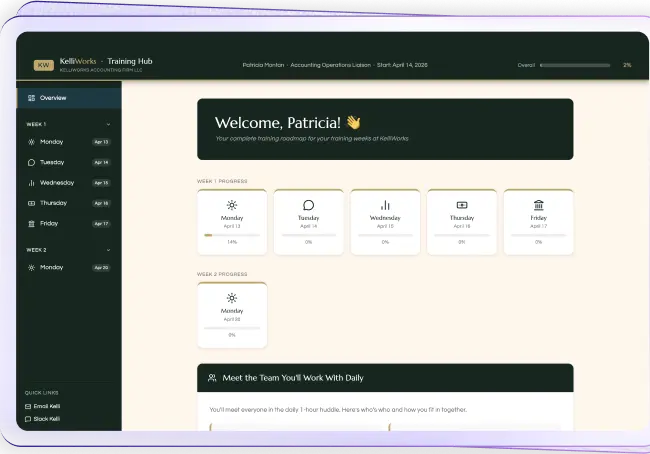Click the Thursday card icon
This screenshot has height=454, width=650.
point(462,205)
